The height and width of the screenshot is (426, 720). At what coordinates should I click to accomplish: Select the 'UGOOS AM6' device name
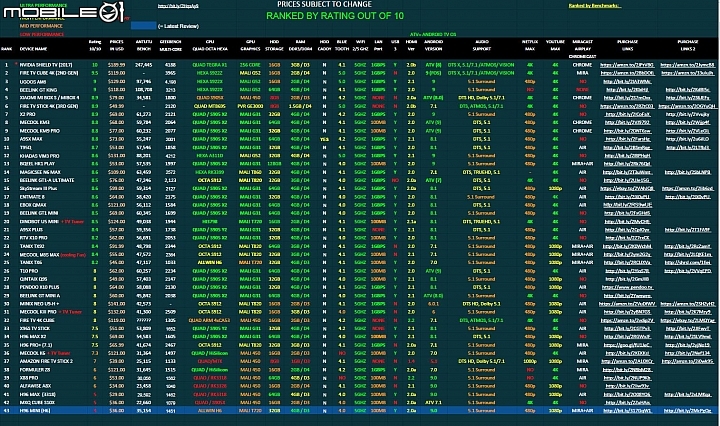click(32, 81)
